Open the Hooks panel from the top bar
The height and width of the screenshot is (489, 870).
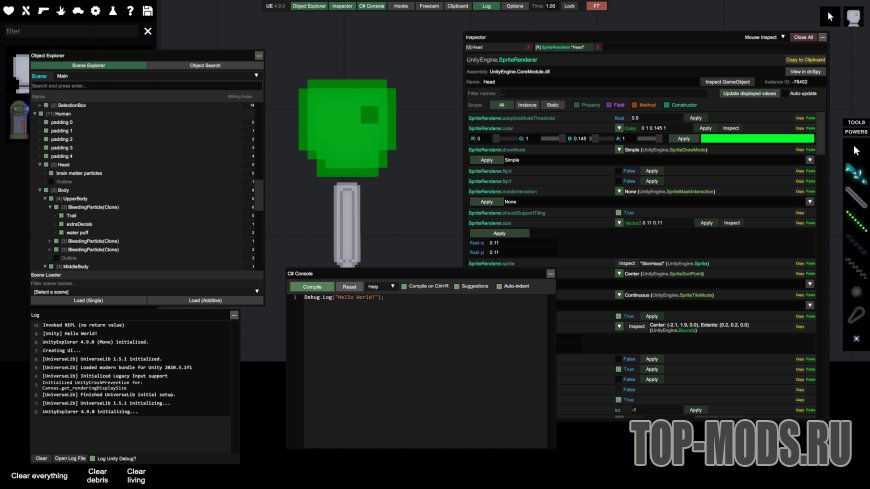pos(401,6)
